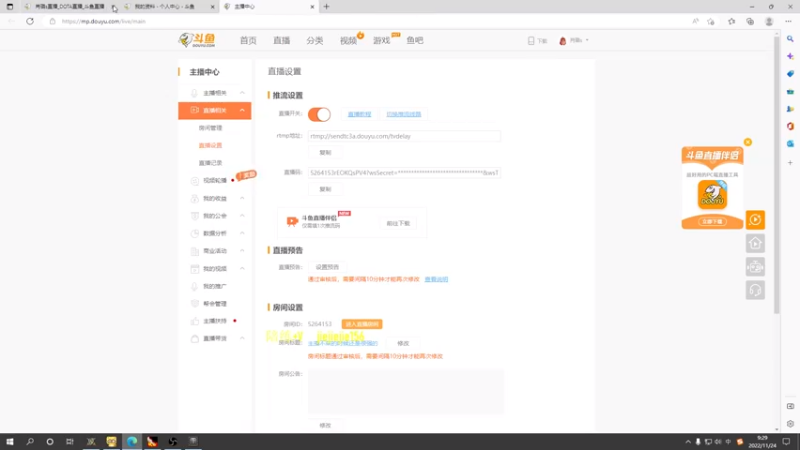Image resolution: width=800 pixels, height=450 pixels.
Task: Click the 我的公会 shield icon
Action: 194,216
